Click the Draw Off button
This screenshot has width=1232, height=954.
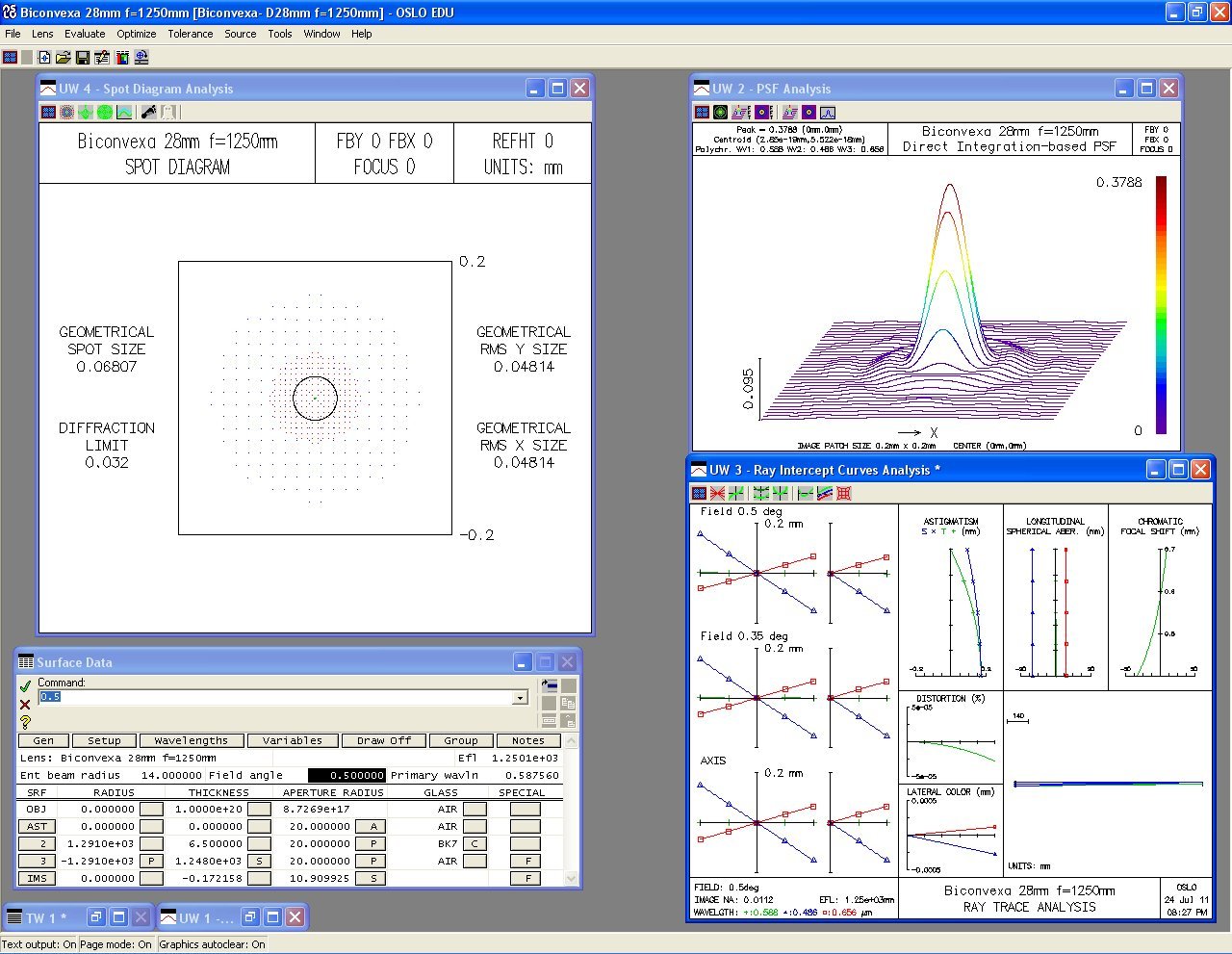pos(384,740)
